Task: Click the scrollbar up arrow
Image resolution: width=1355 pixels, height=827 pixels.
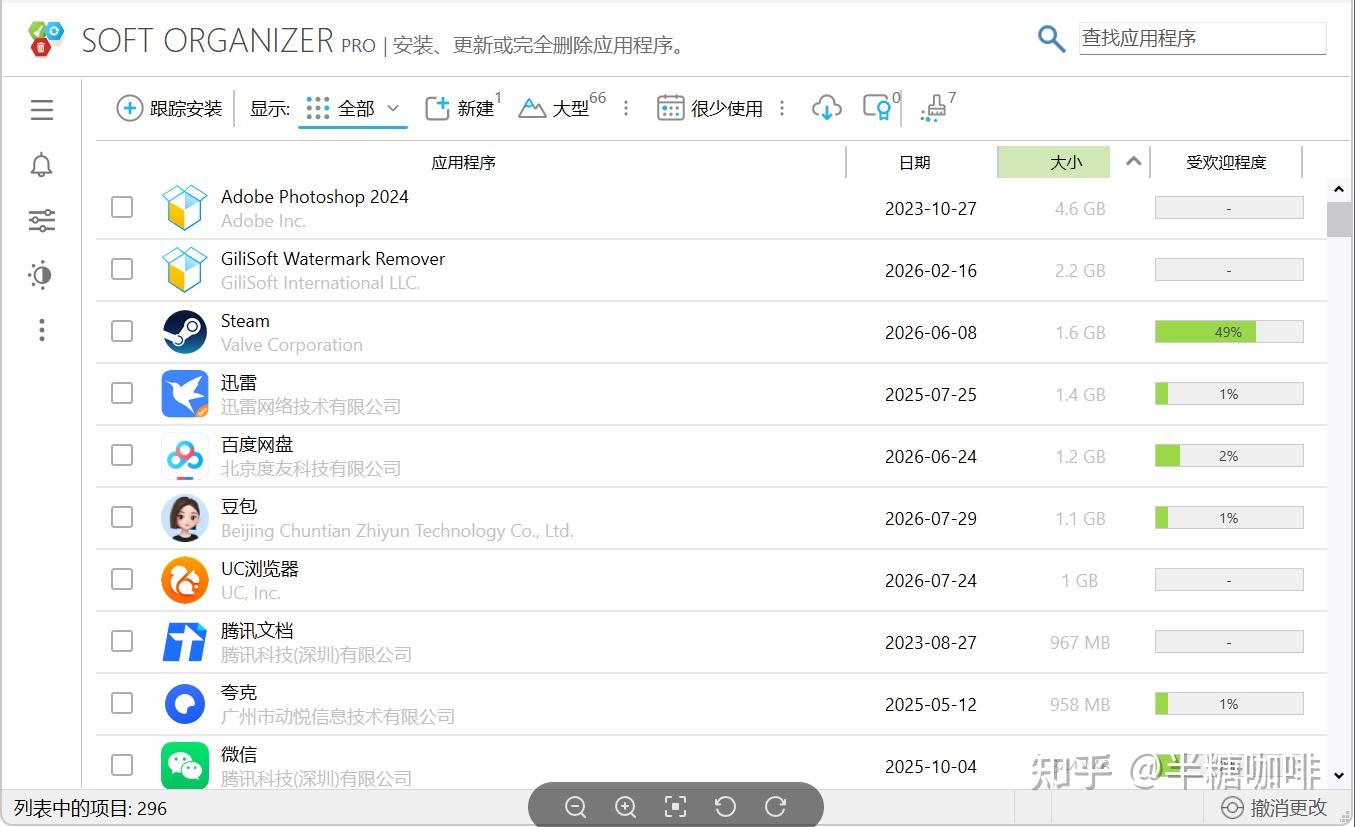Action: pos(1339,190)
